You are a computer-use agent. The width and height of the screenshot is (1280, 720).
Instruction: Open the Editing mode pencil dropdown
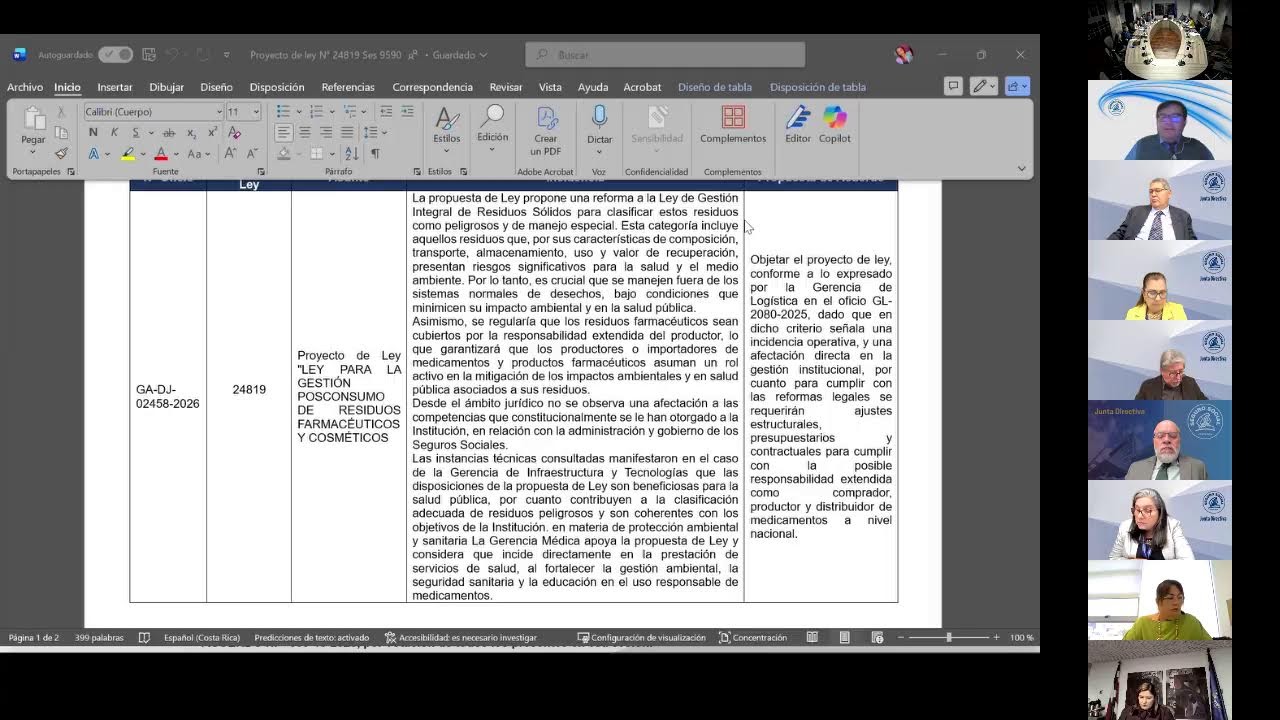[984, 87]
